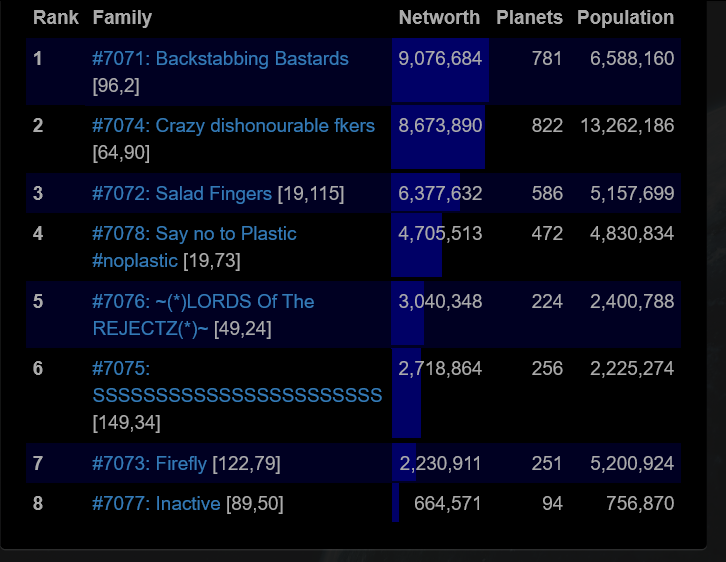The height and width of the screenshot is (562, 726).
Task: Click the networth value 664,571
Action: (447, 504)
